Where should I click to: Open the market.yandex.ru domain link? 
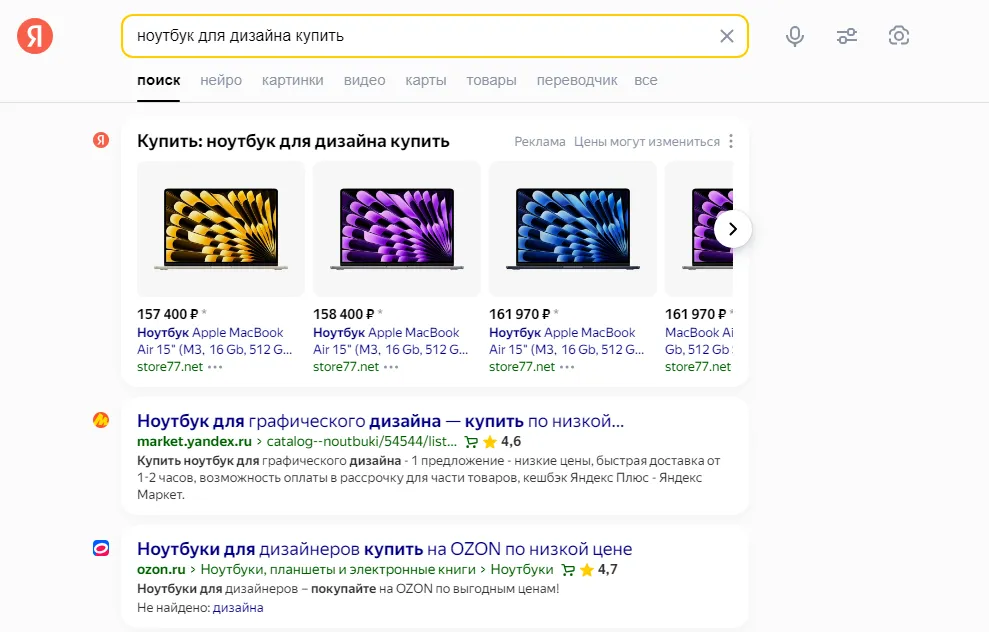point(194,442)
